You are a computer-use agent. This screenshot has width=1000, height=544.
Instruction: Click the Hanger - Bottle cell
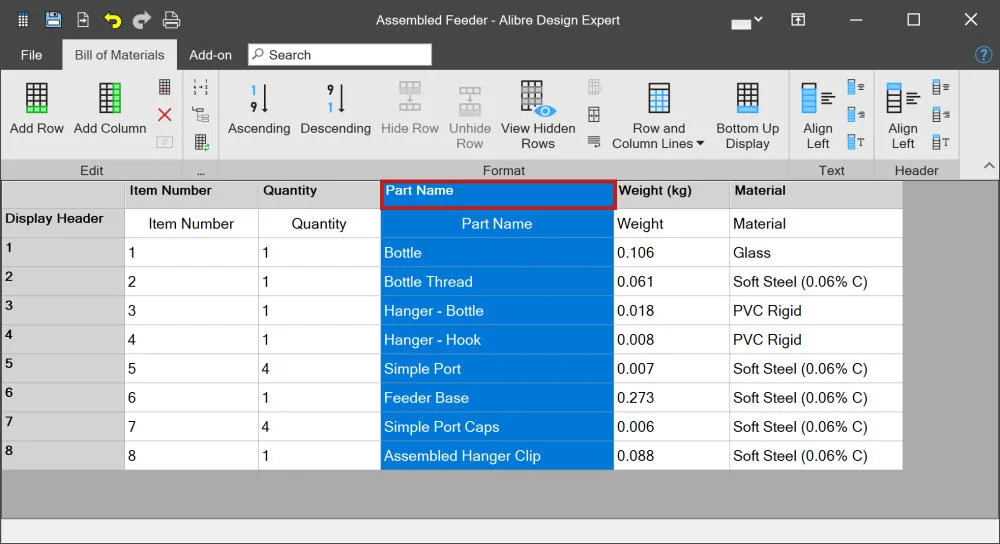(x=497, y=311)
